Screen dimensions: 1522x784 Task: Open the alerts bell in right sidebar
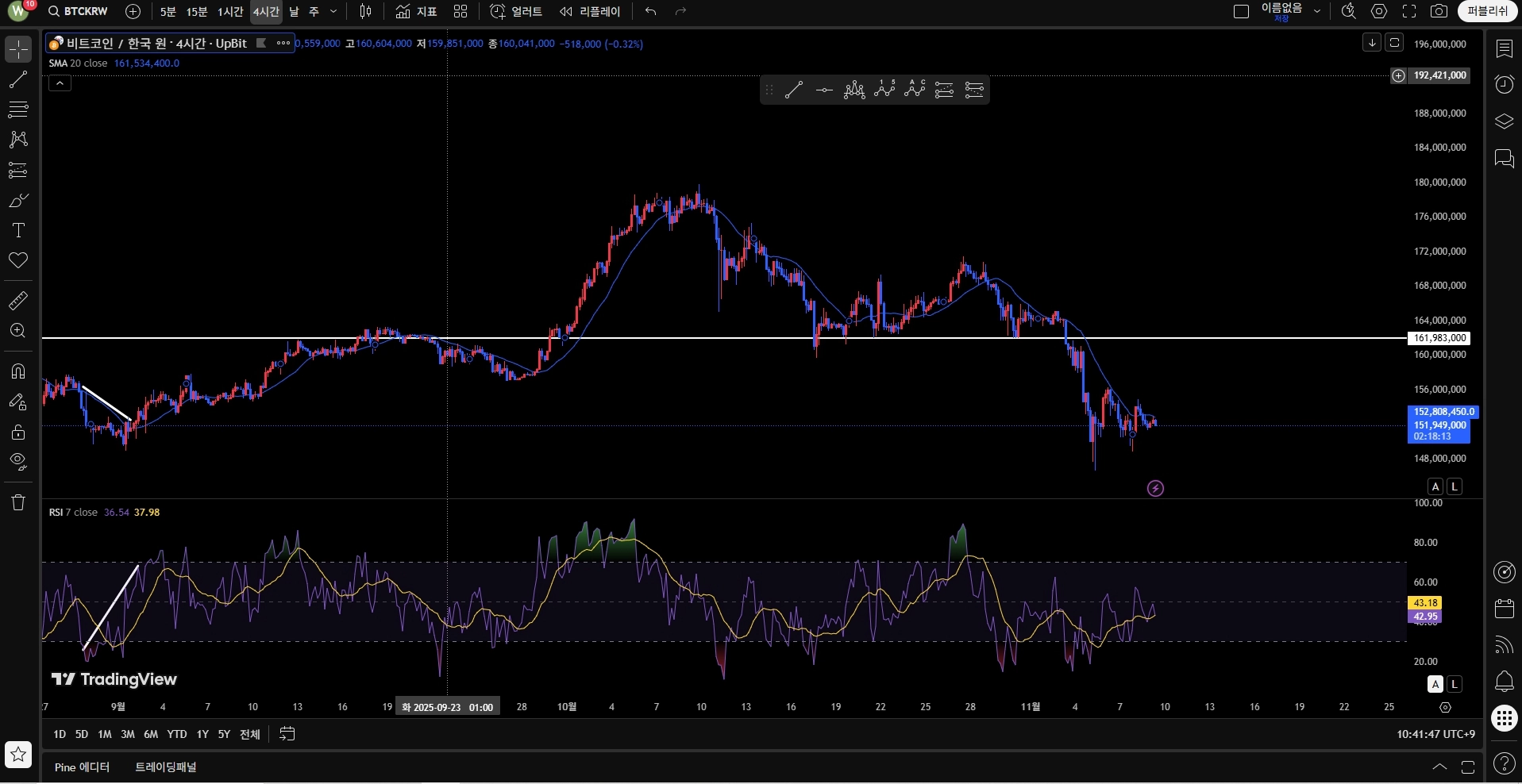(x=1504, y=681)
